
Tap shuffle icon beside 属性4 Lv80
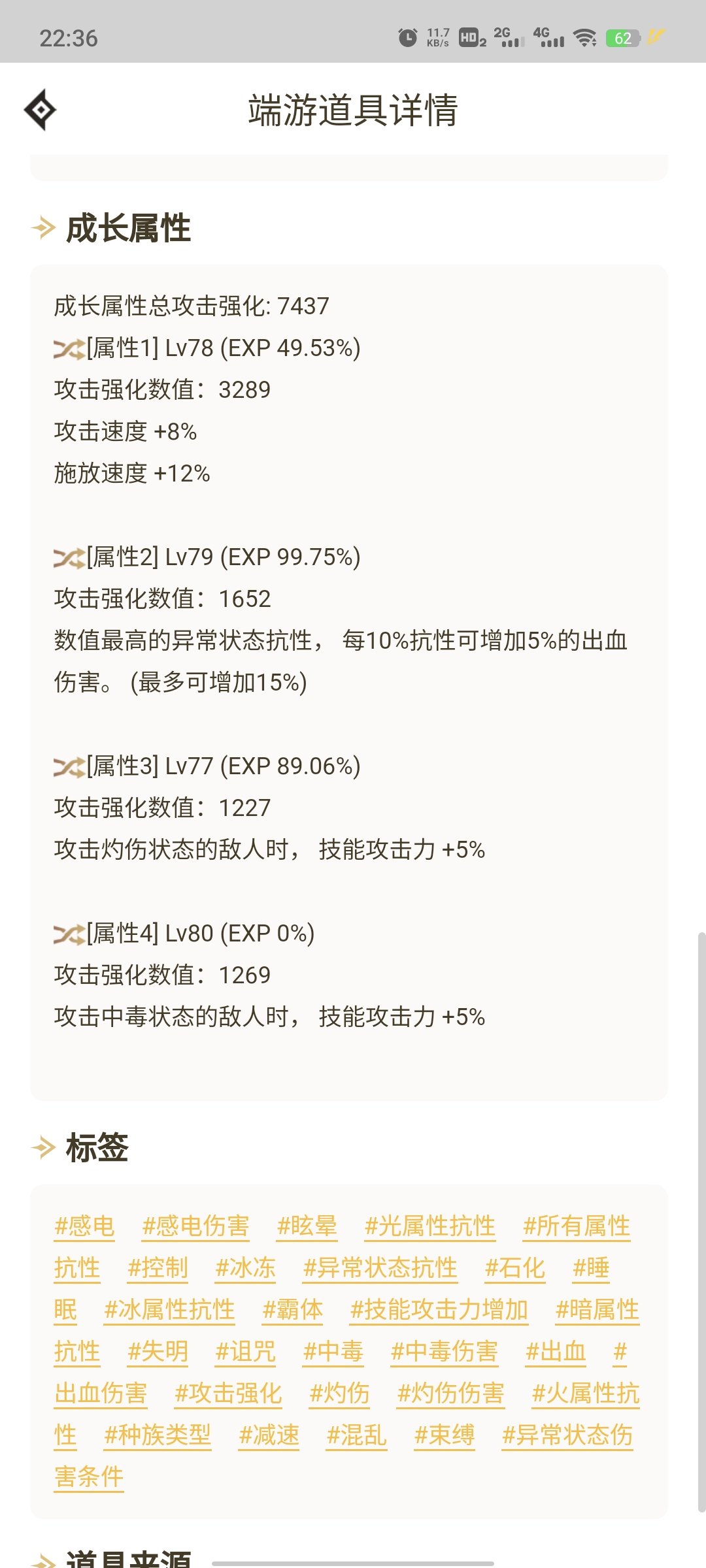(x=69, y=934)
